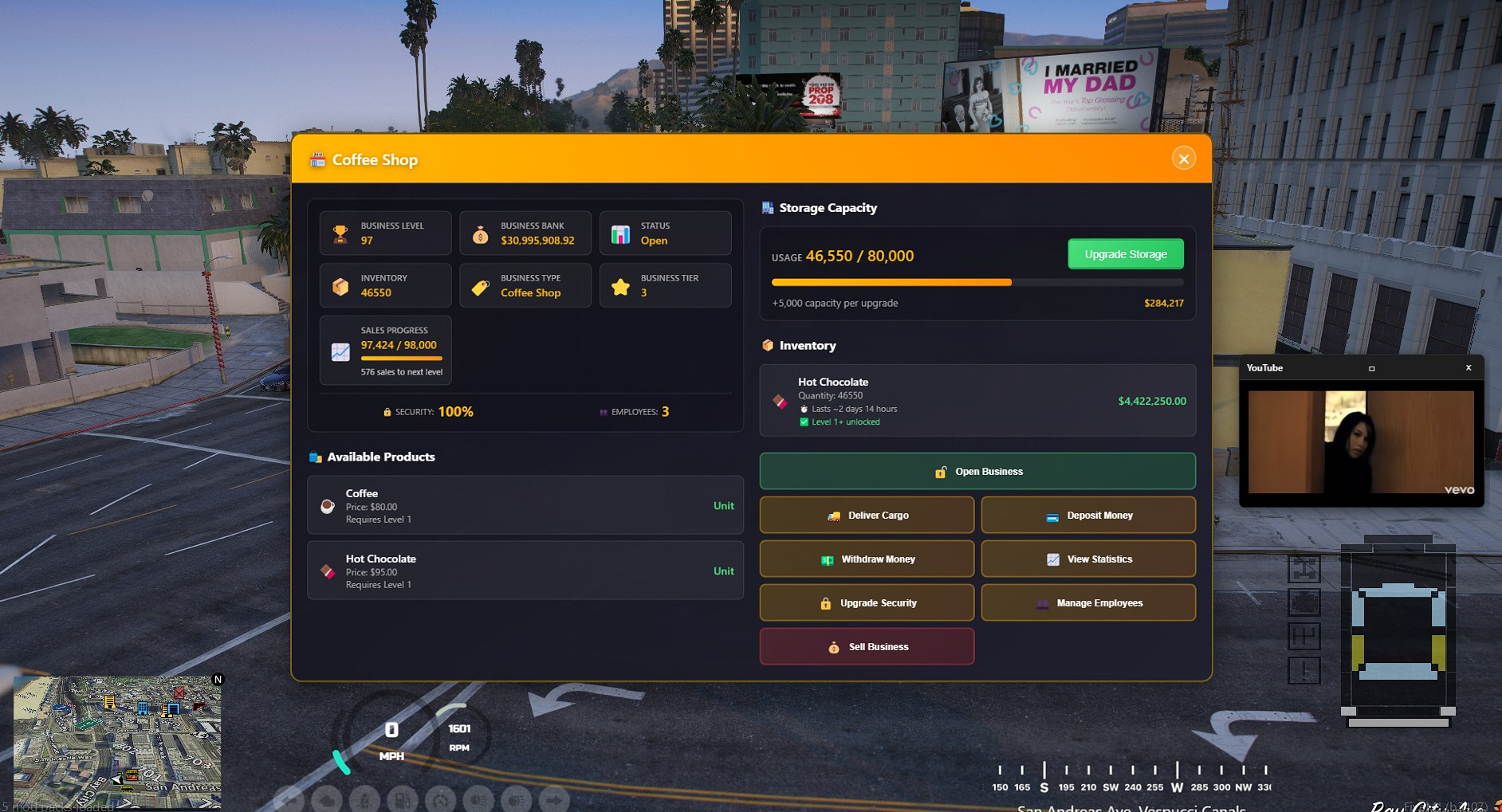Click the Hot Chocolate price $95.00
This screenshot has height=812, width=1502.
point(384,572)
